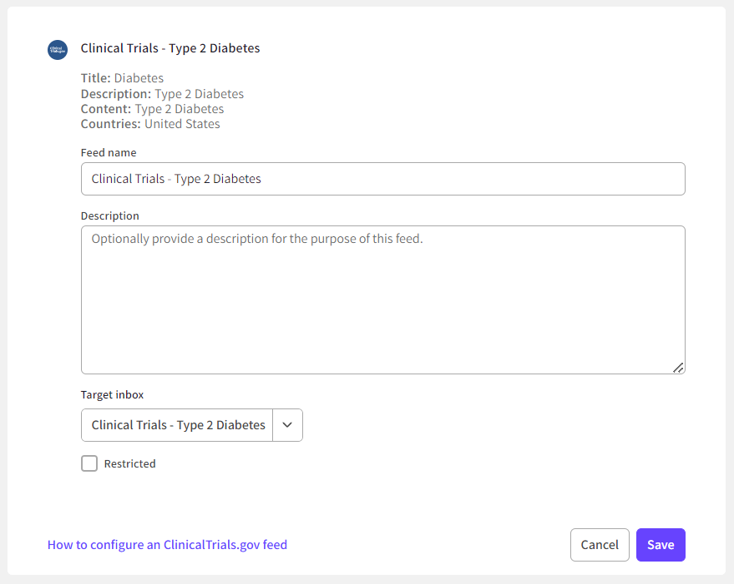This screenshot has height=584, width=734.
Task: Click the Description: Type 2 Diabetes line
Action: (x=162, y=94)
